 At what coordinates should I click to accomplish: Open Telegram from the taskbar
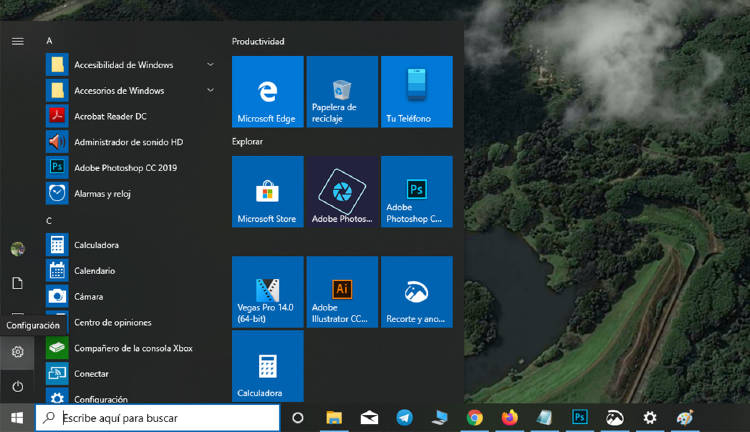click(405, 418)
